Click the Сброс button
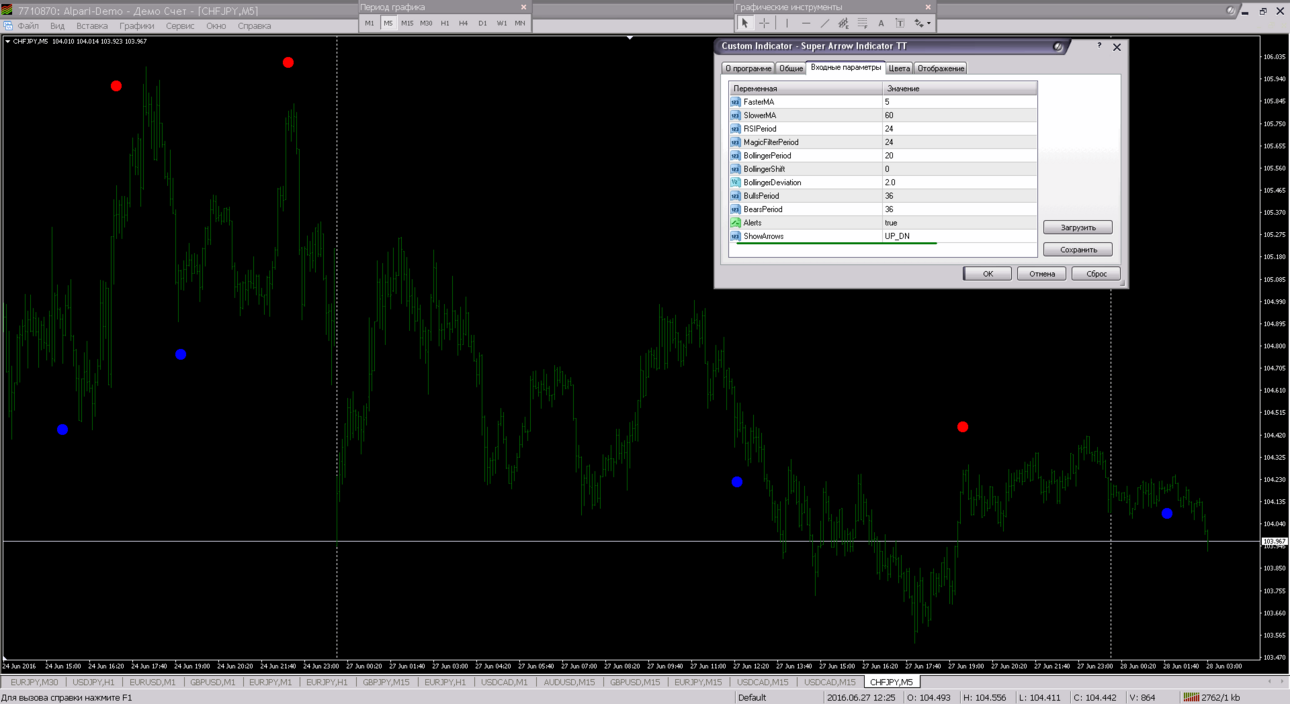 [x=1096, y=273]
